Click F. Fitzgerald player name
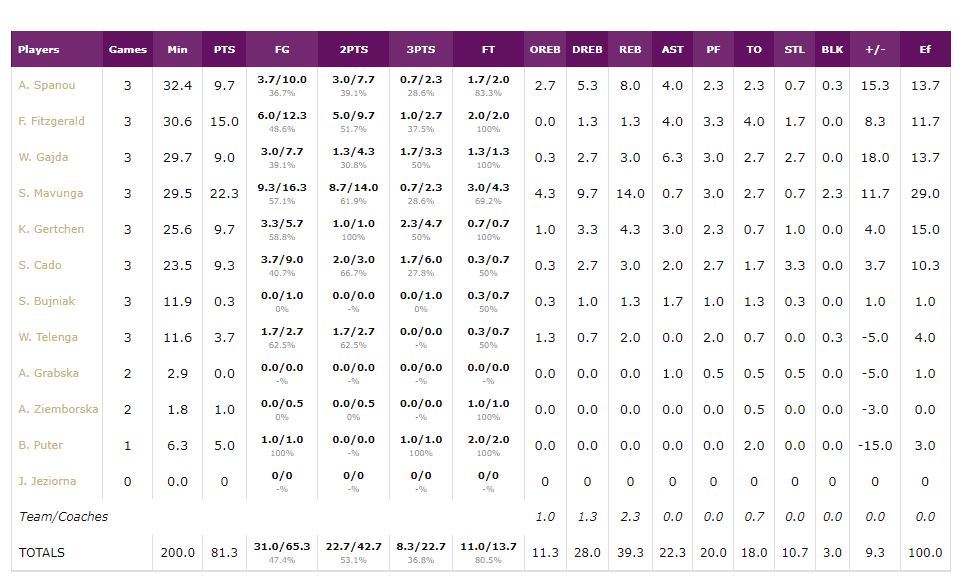 click(x=51, y=121)
